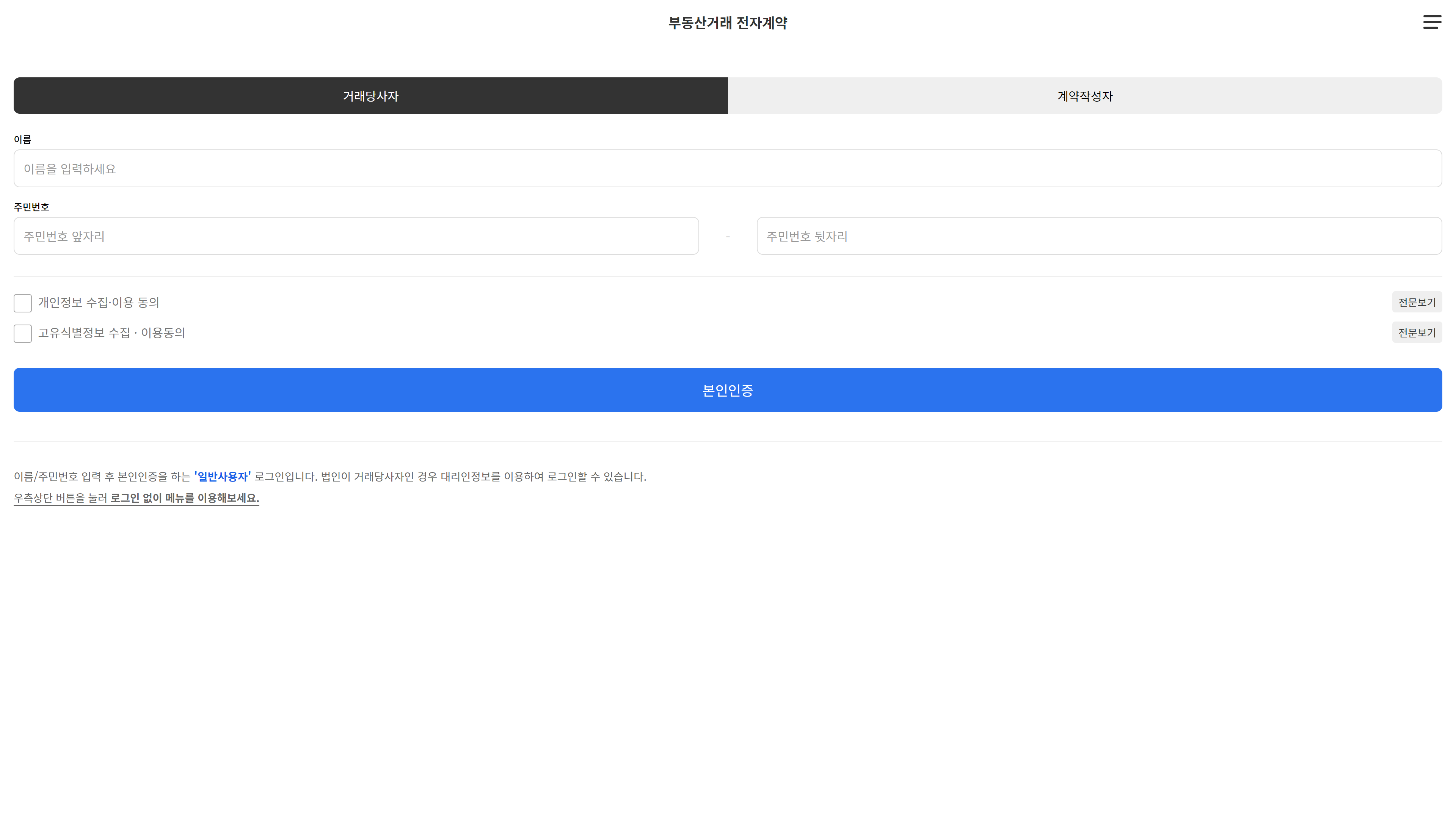
Task: Click the 고유식별정보 수집 · 이용동의 label text
Action: (x=111, y=333)
